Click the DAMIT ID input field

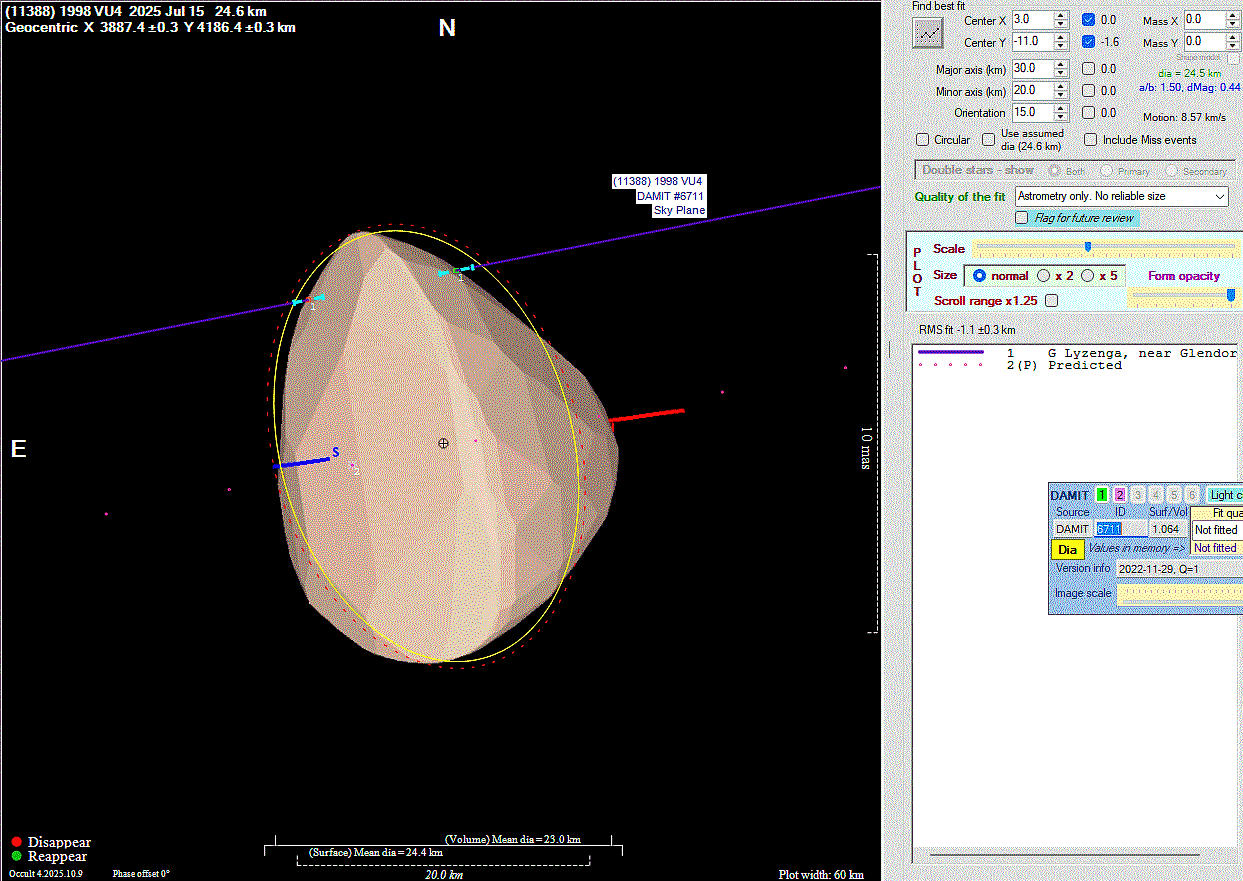pos(1120,529)
